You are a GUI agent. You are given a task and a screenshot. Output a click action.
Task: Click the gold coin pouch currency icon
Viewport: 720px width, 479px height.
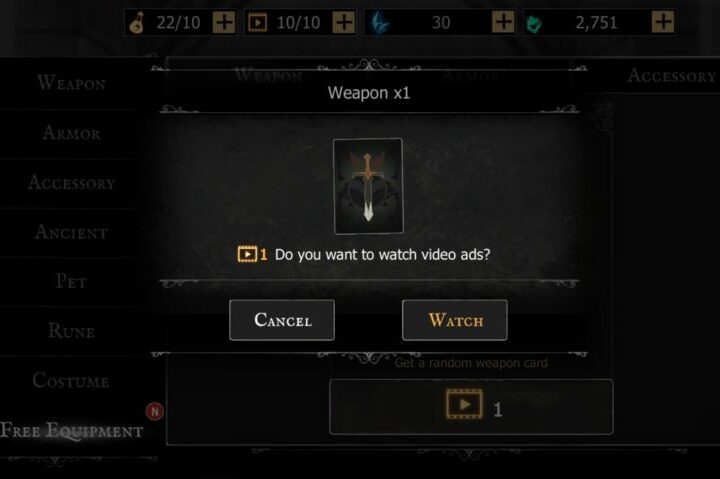(137, 23)
